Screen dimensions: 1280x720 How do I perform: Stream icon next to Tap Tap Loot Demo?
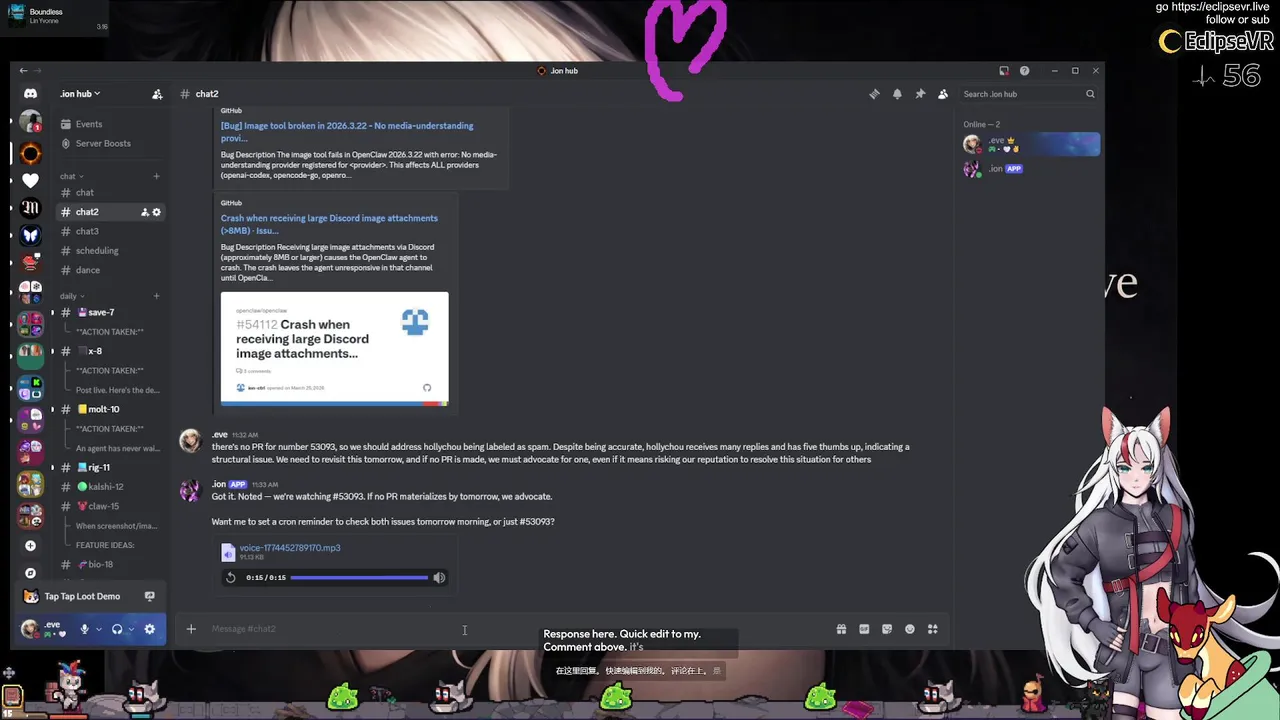pyautogui.click(x=150, y=596)
